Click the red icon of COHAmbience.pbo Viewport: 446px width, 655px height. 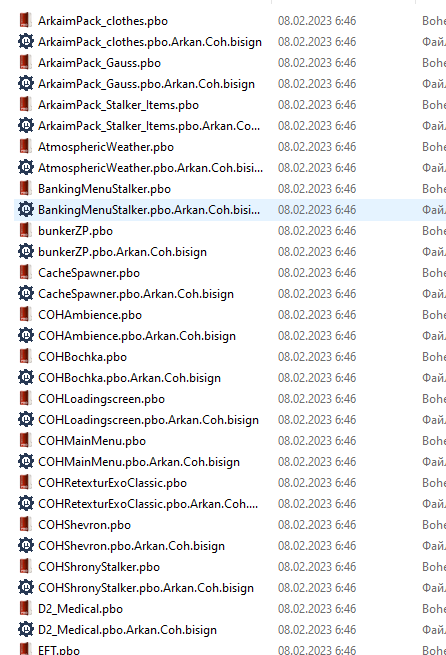pyautogui.click(x=25, y=314)
